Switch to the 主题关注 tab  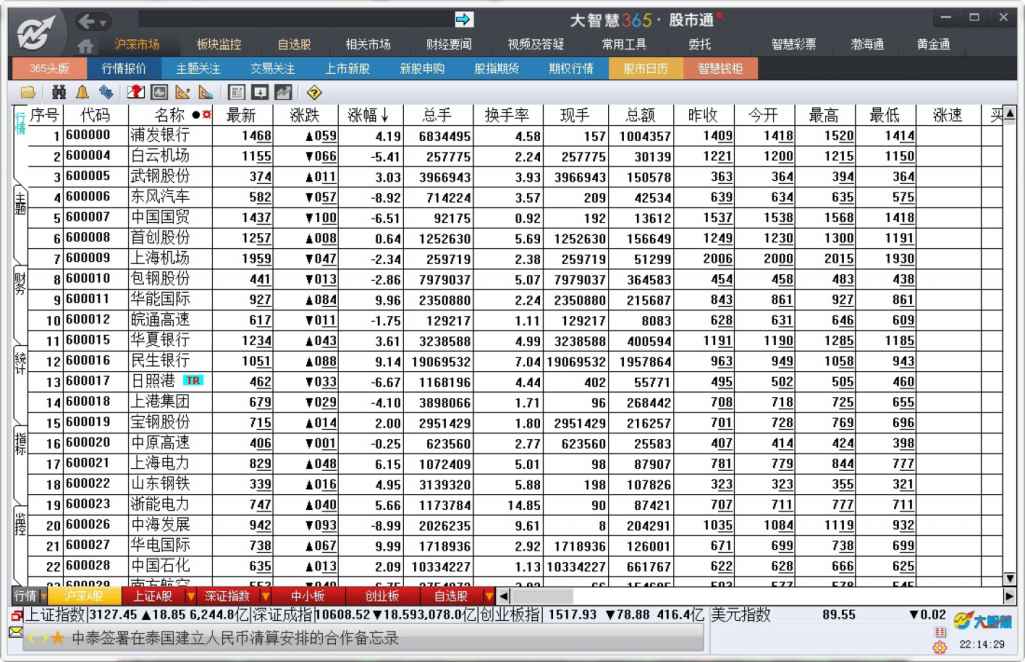(198, 68)
